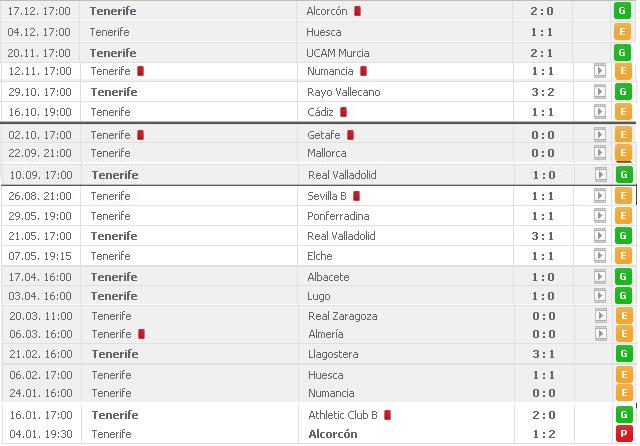The height and width of the screenshot is (446, 640).
Task: Click the 3:2 score against Rayo Vallecano
Action: [x=542, y=92]
